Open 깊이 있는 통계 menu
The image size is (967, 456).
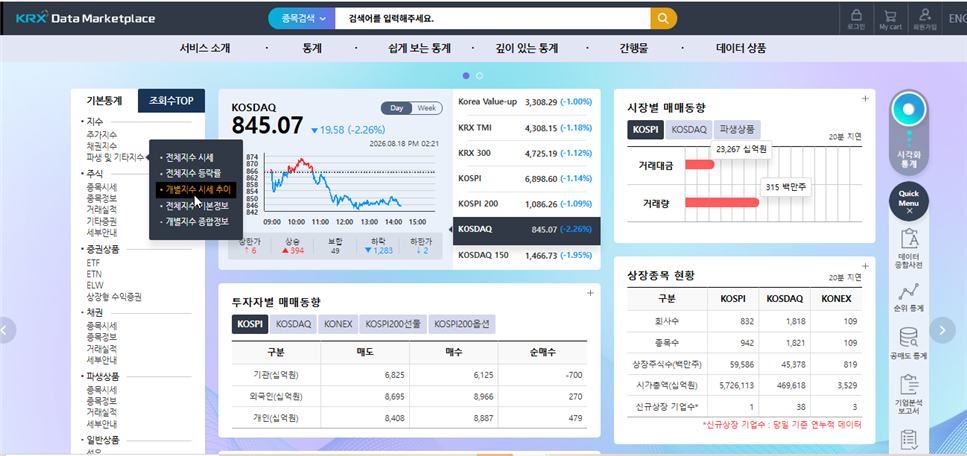(x=527, y=48)
